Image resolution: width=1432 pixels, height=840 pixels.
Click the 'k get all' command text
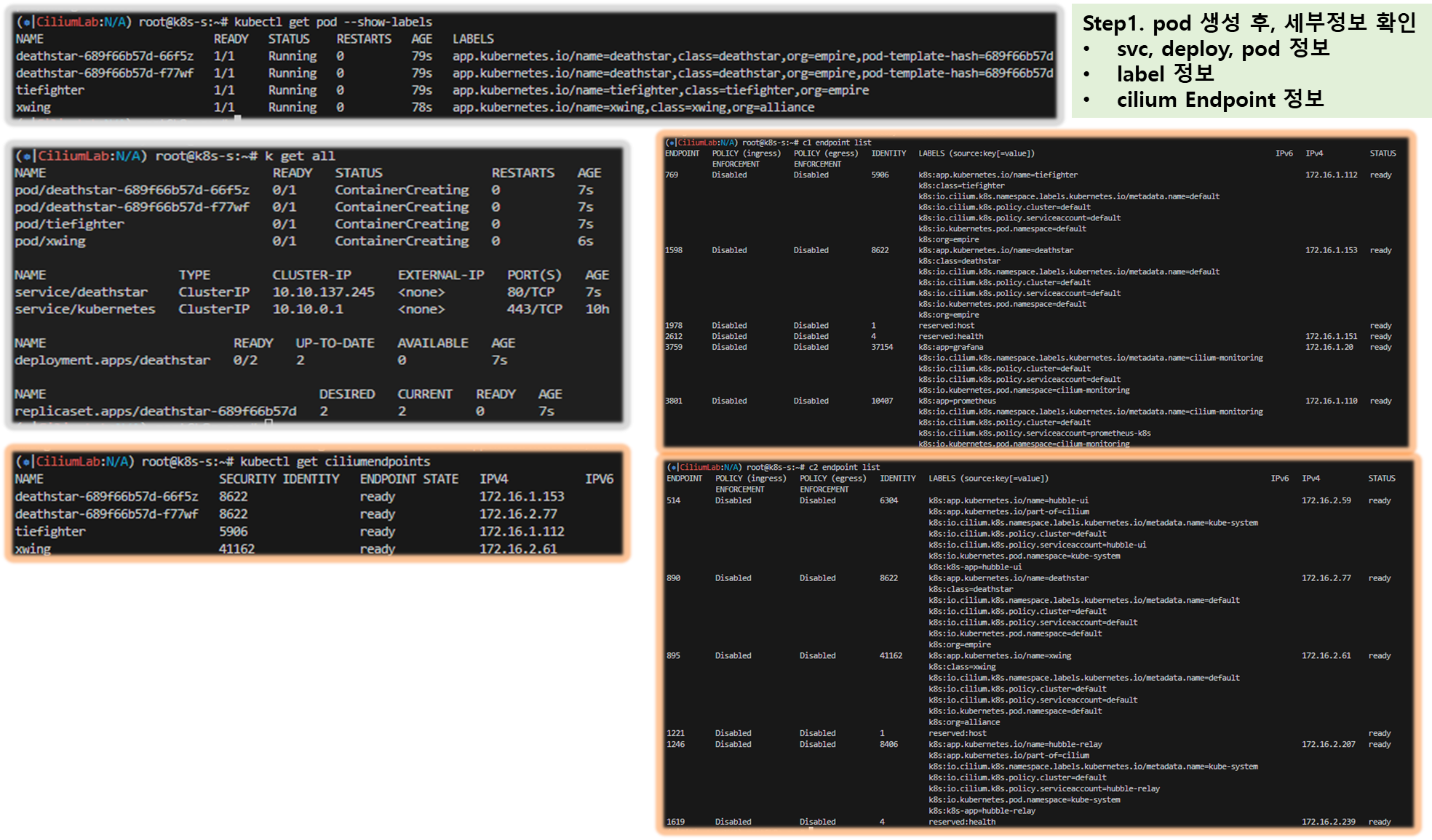(x=300, y=156)
